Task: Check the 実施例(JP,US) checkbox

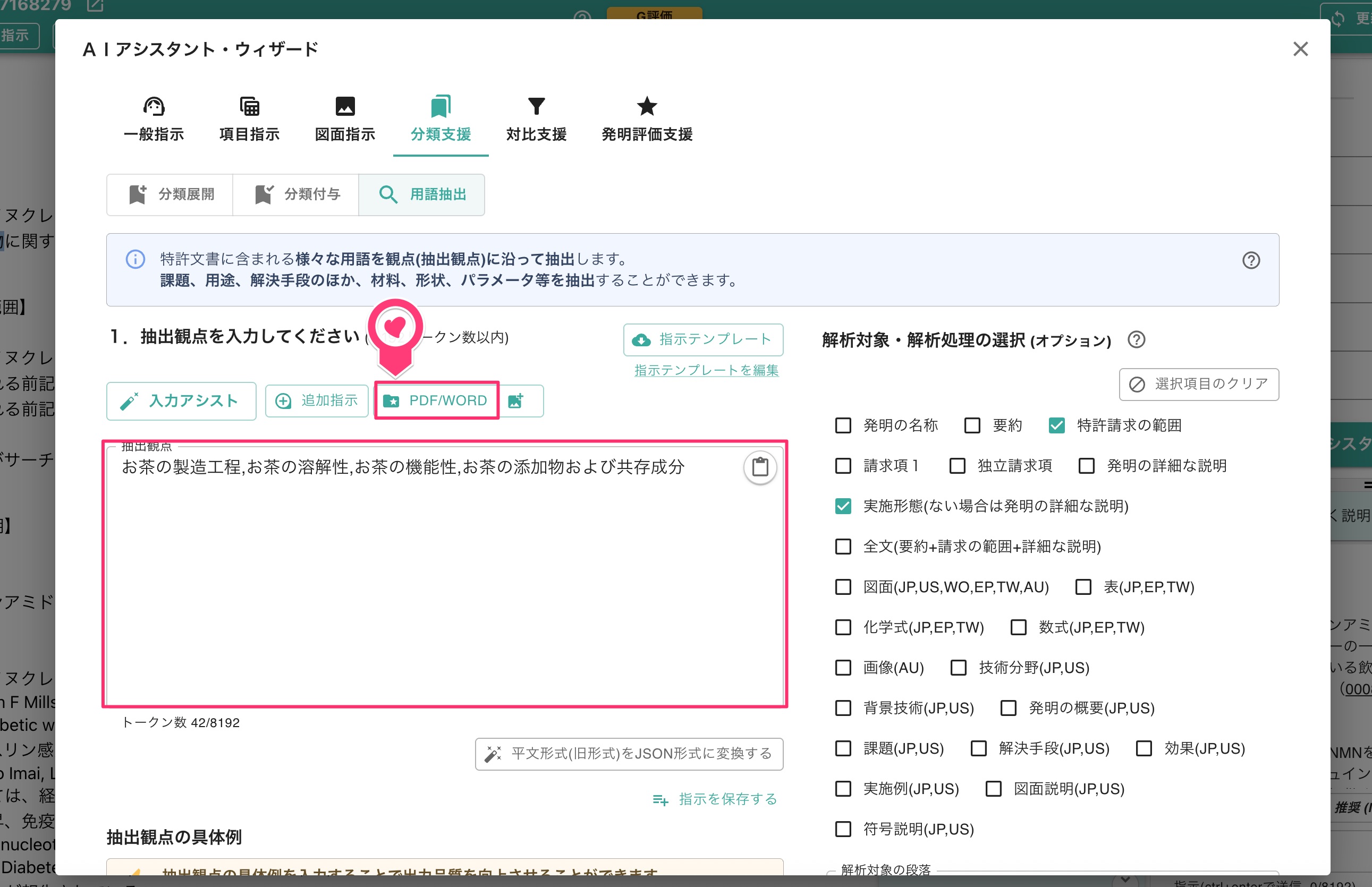Action: pyautogui.click(x=843, y=789)
